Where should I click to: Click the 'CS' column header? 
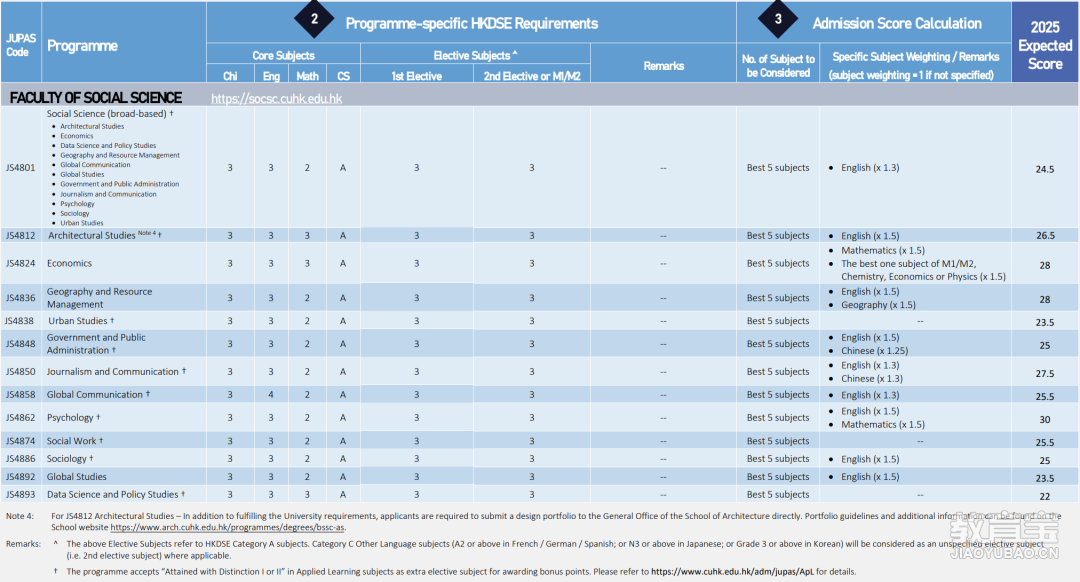(x=343, y=76)
